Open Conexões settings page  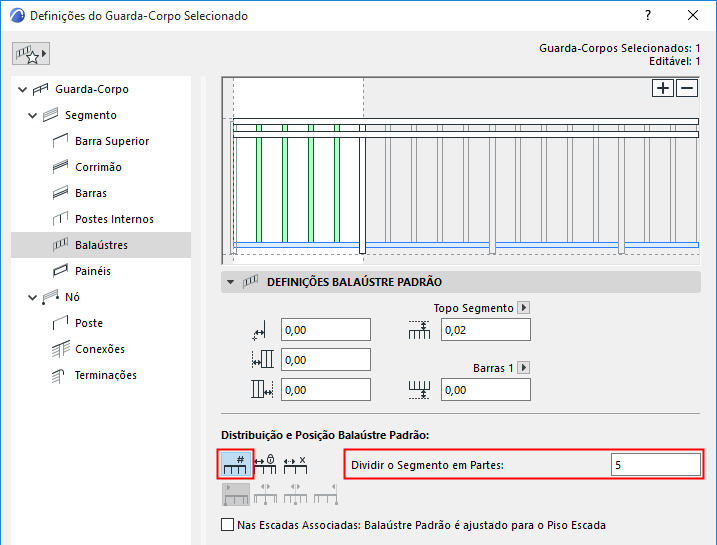pos(100,349)
